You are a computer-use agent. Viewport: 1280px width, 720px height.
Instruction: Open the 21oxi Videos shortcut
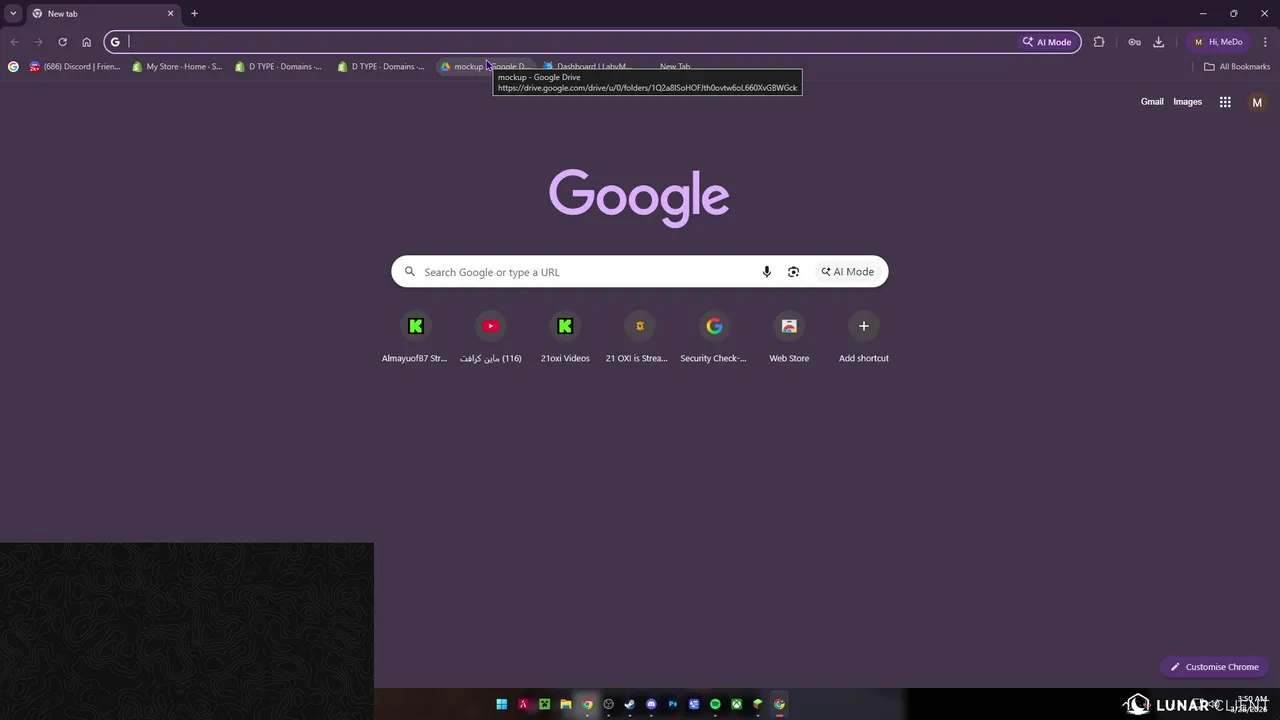click(x=565, y=338)
